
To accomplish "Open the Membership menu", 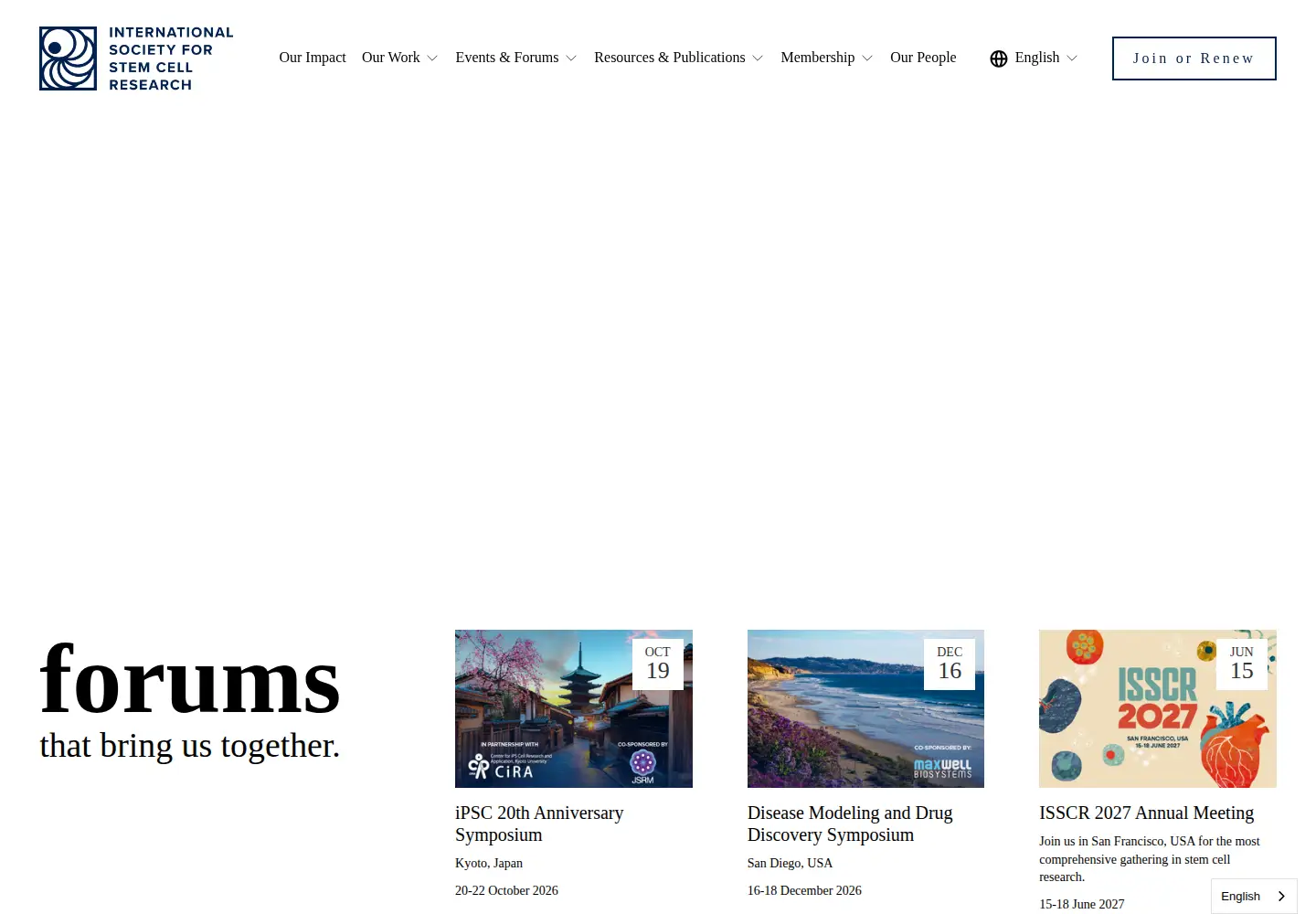I will click(x=818, y=58).
